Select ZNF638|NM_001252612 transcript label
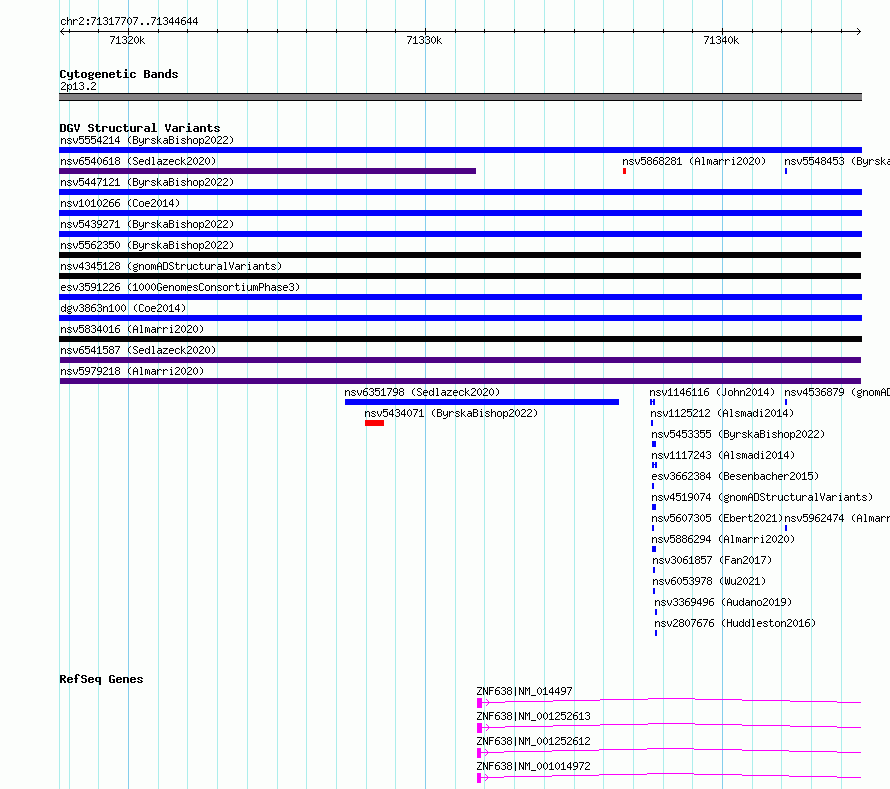This screenshot has height=789, width=890. coord(534,741)
